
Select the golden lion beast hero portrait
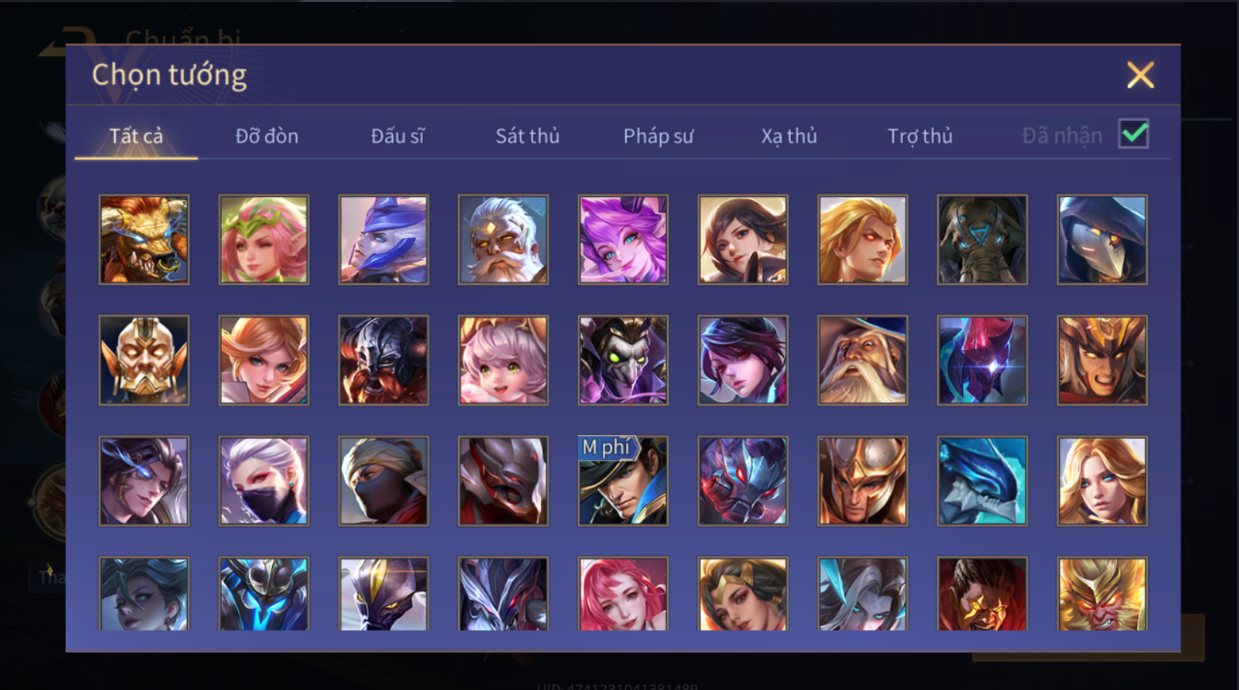144,239
